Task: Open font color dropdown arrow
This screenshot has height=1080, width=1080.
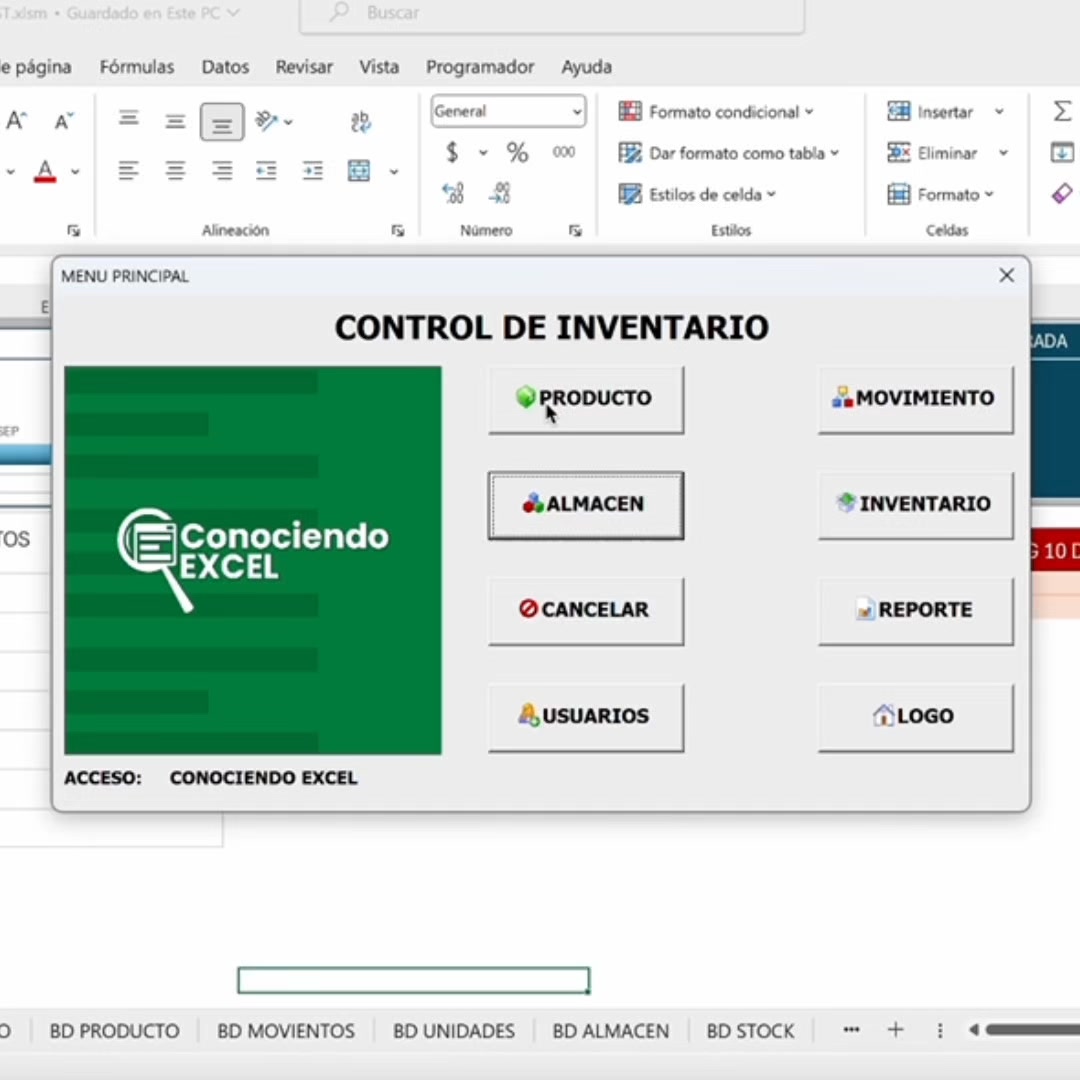Action: click(x=75, y=172)
